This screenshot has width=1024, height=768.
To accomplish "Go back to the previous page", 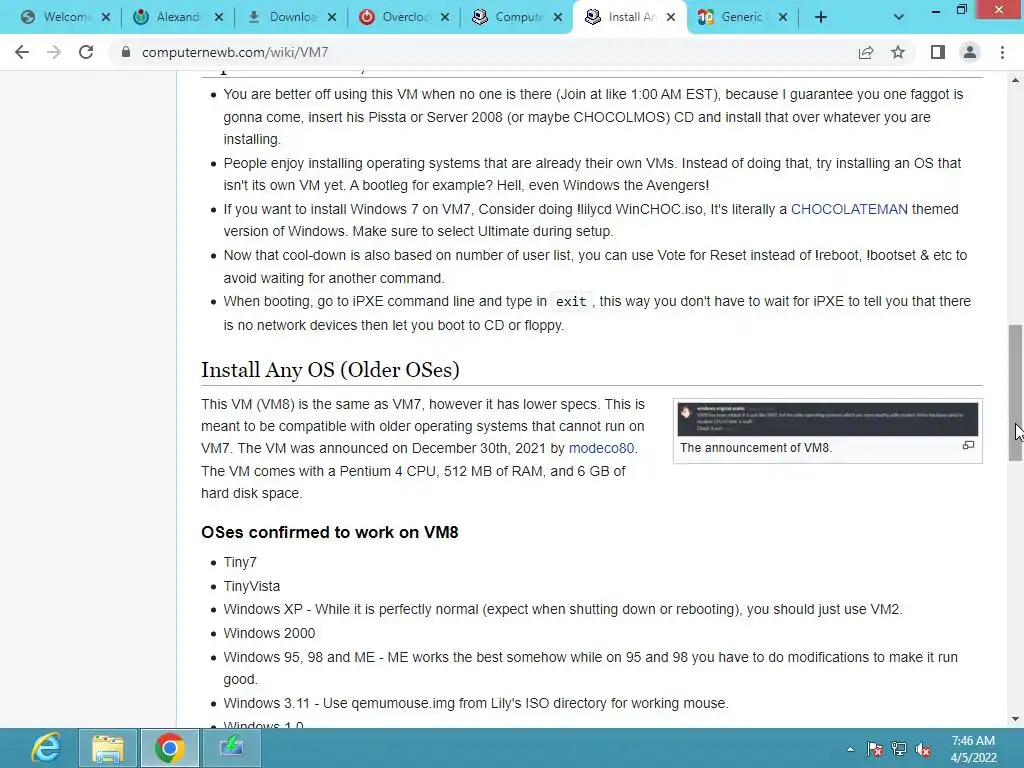I will click(22, 52).
